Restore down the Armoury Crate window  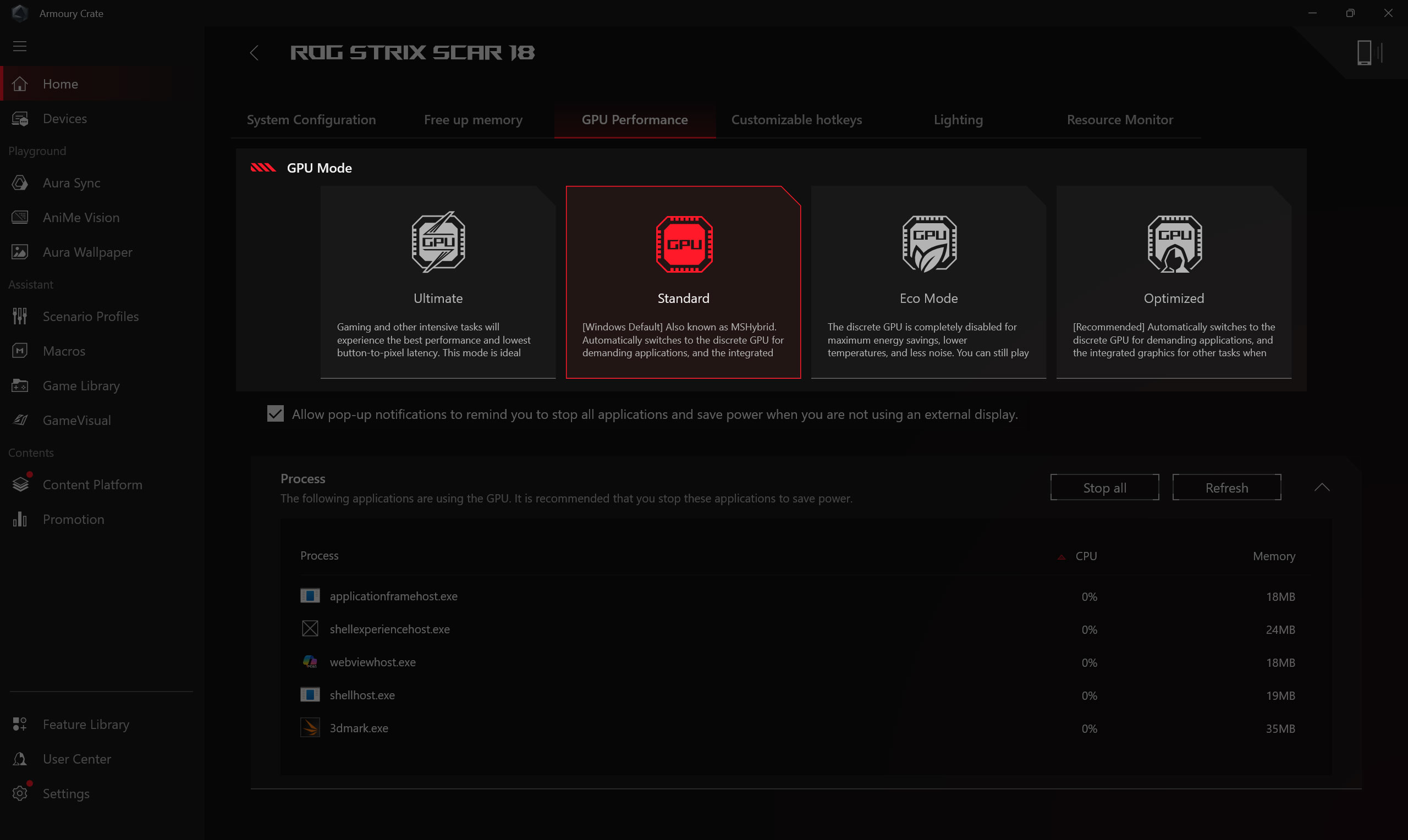point(1350,13)
